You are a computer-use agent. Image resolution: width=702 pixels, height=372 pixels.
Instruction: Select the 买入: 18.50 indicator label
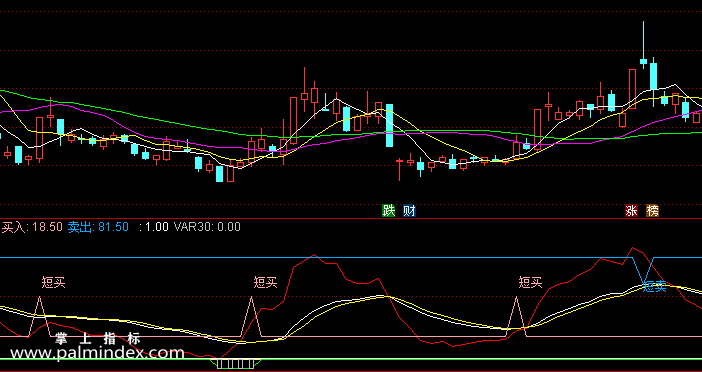[32, 227]
